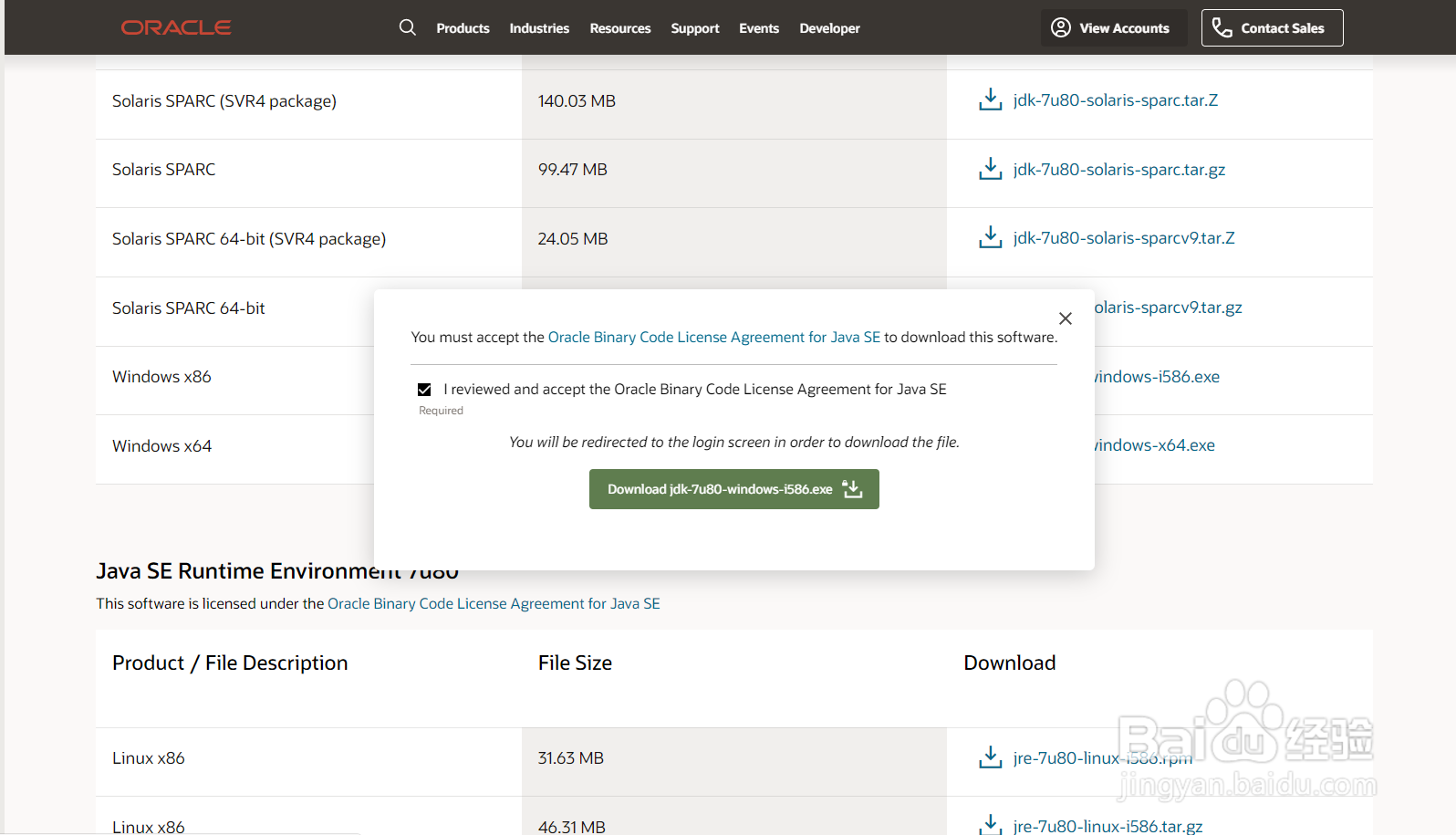
Task: Click download icon for jdk-7u80-solaris-sparc.tar.gz
Action: click(990, 169)
